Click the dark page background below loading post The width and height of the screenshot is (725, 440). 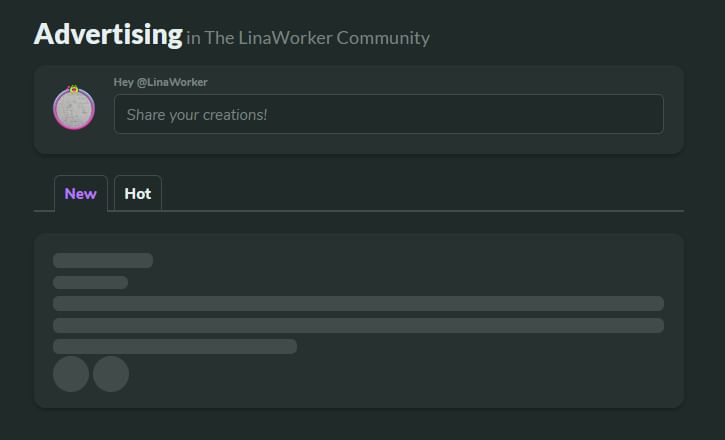click(x=359, y=424)
